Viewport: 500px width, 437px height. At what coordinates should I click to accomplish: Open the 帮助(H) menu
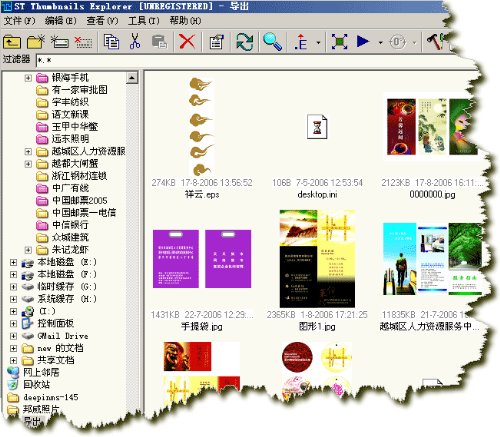(185, 21)
